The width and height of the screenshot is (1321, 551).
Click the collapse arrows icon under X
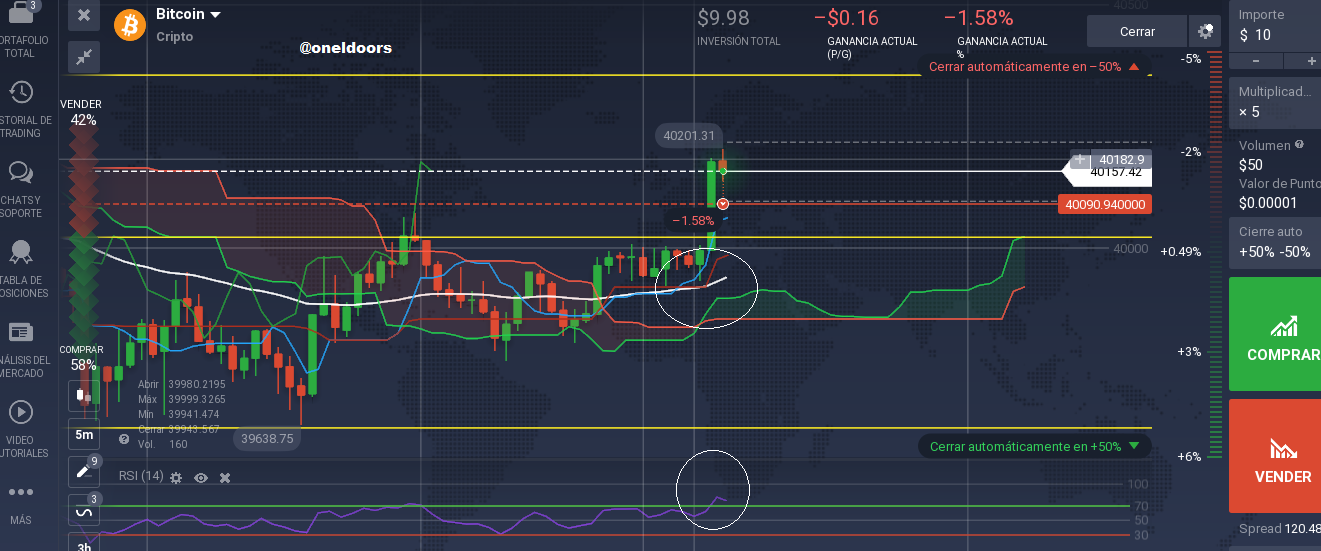[x=84, y=57]
